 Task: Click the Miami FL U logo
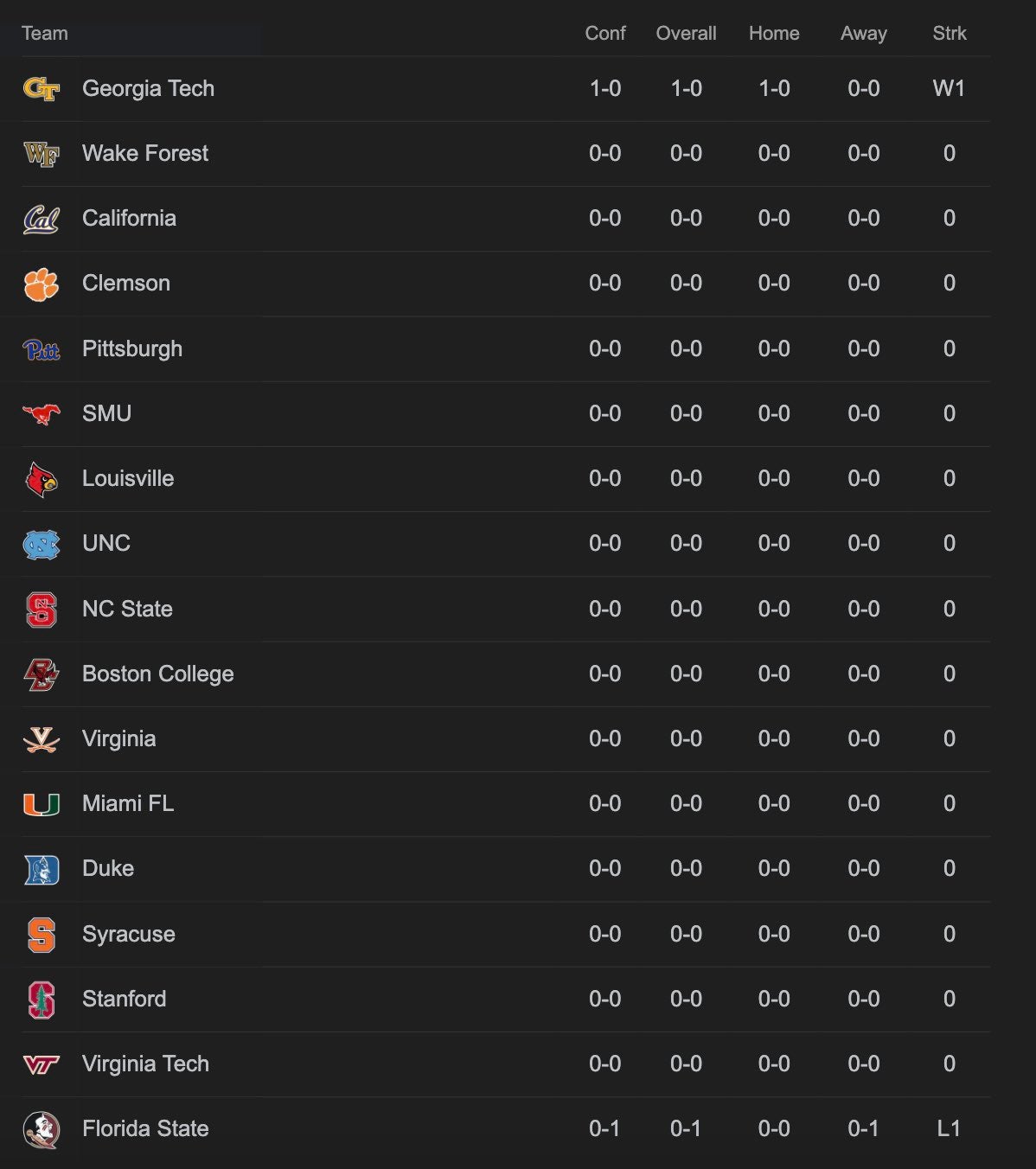[x=42, y=804]
